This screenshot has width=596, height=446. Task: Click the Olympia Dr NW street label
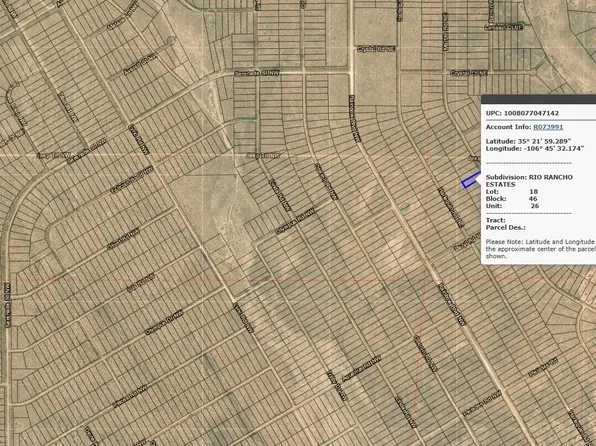pos(164,322)
